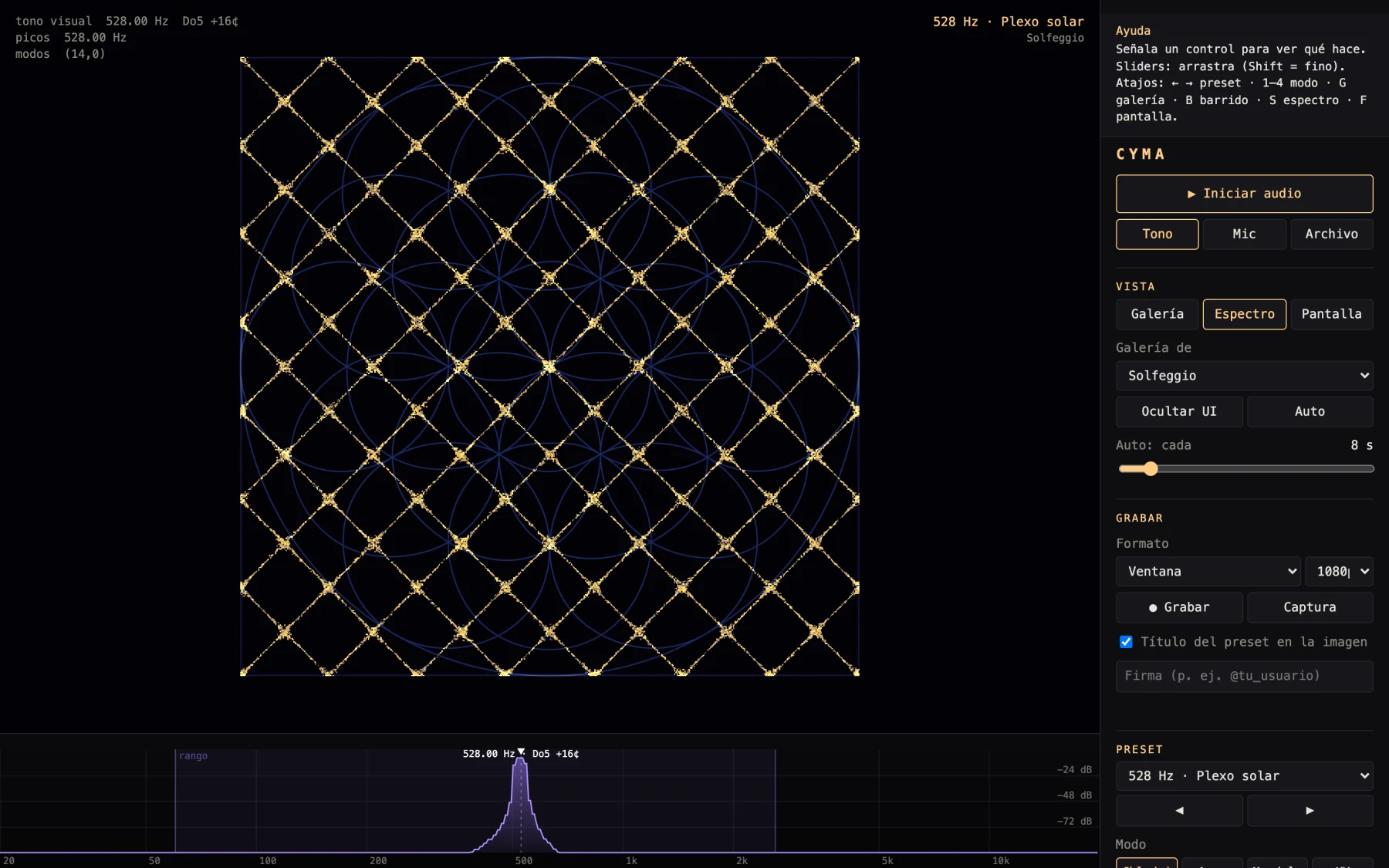Uncheck Título del preset en la imagen
This screenshot has height=868, width=1389.
[1126, 642]
